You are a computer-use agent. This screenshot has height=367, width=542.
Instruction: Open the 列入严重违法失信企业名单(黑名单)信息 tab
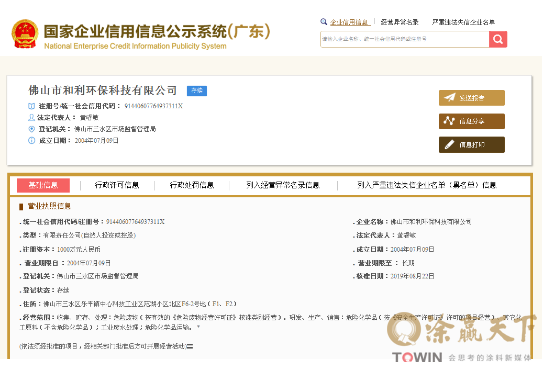[x=427, y=185]
